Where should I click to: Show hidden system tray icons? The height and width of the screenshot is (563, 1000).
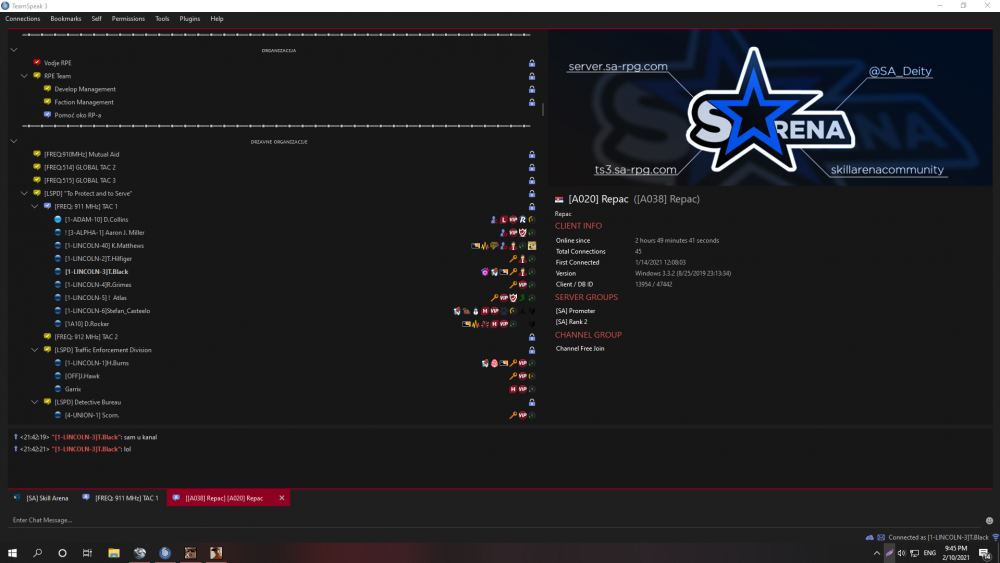(876, 553)
